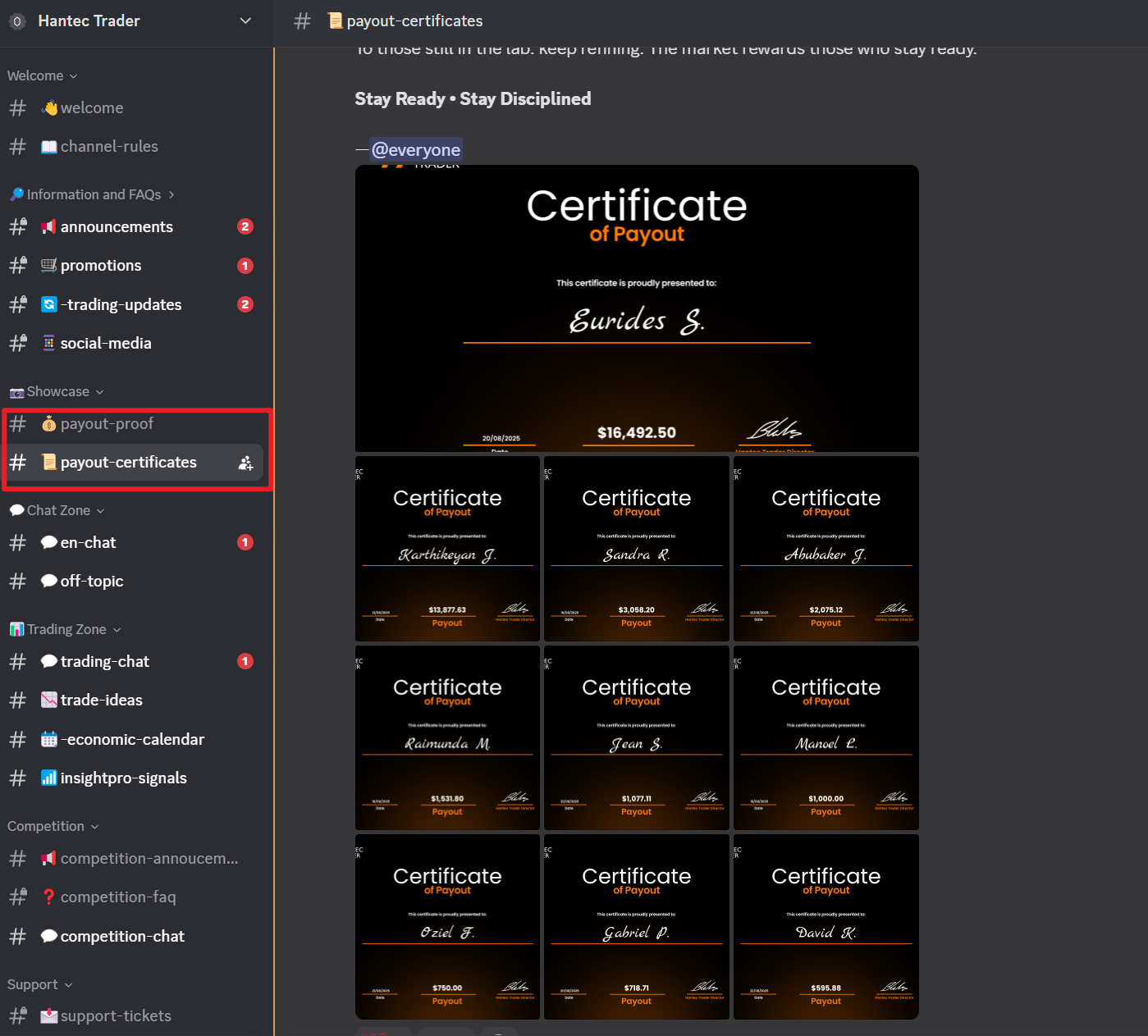Screen dimensions: 1148x1036
Task: Click the invite people icon on payout-certificates
Action: click(x=245, y=463)
